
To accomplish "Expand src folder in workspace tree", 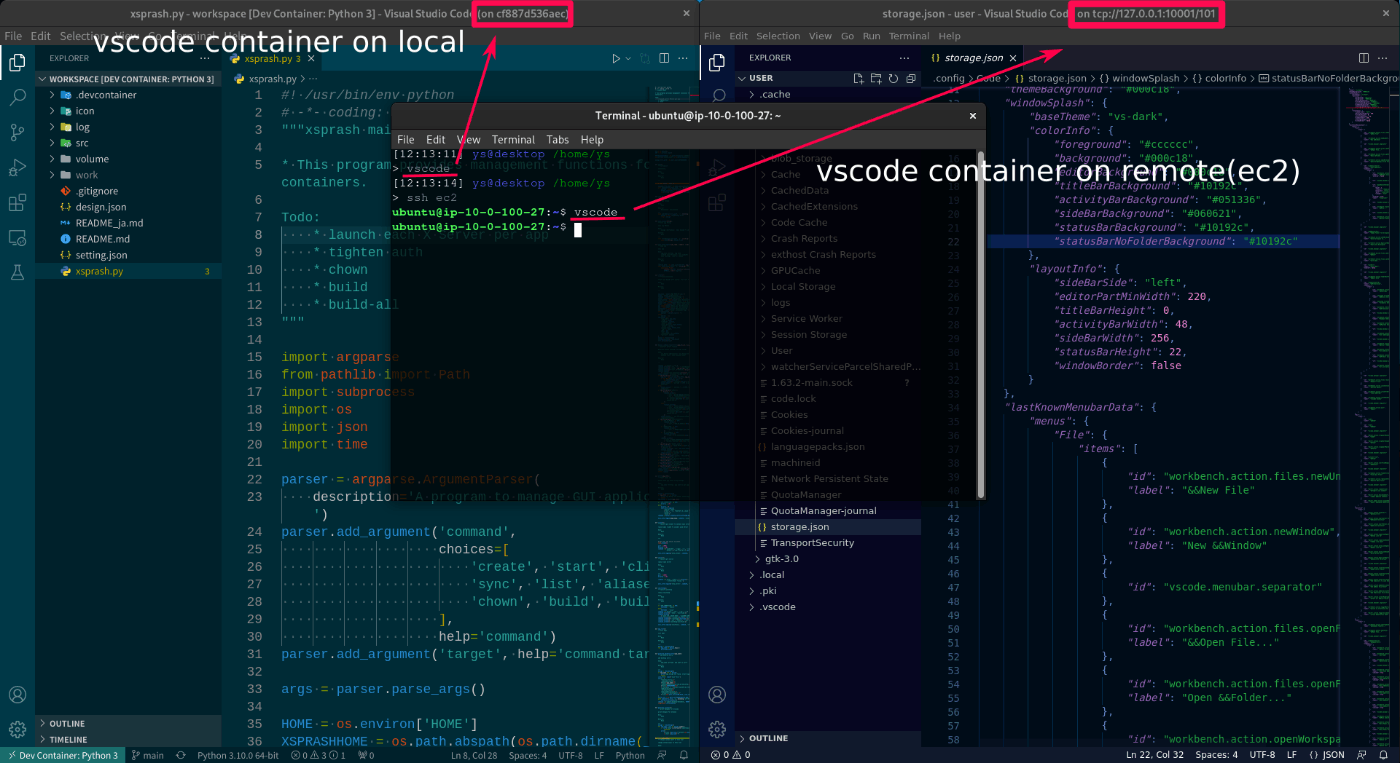I will [129, 143].
